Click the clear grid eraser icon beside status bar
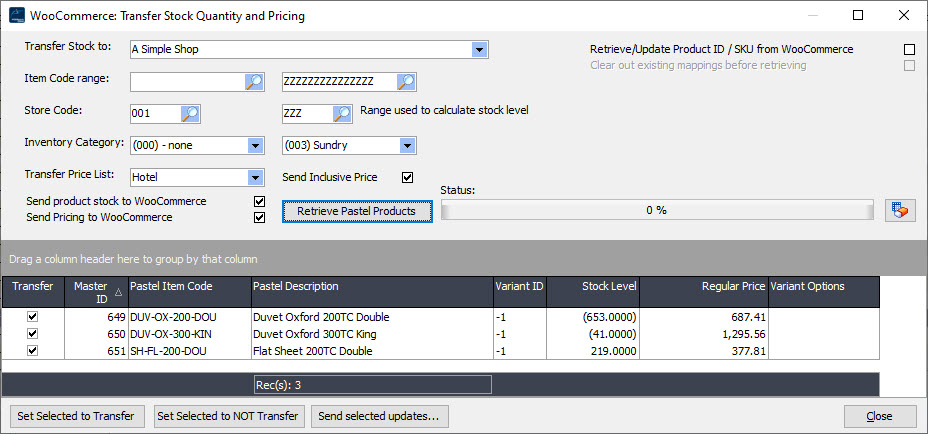The height and width of the screenshot is (434, 928). point(900,211)
